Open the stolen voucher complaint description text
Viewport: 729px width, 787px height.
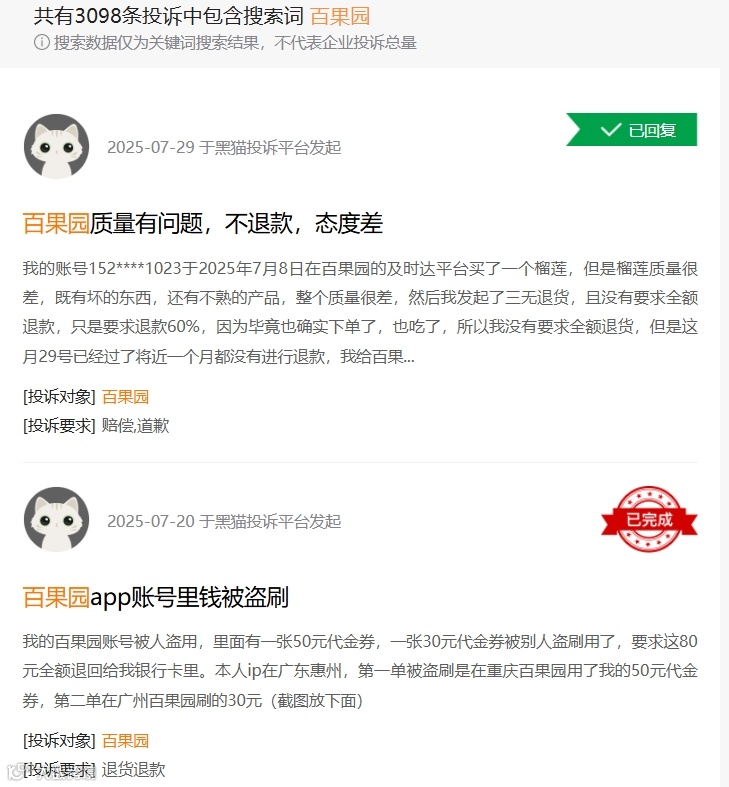coord(360,671)
